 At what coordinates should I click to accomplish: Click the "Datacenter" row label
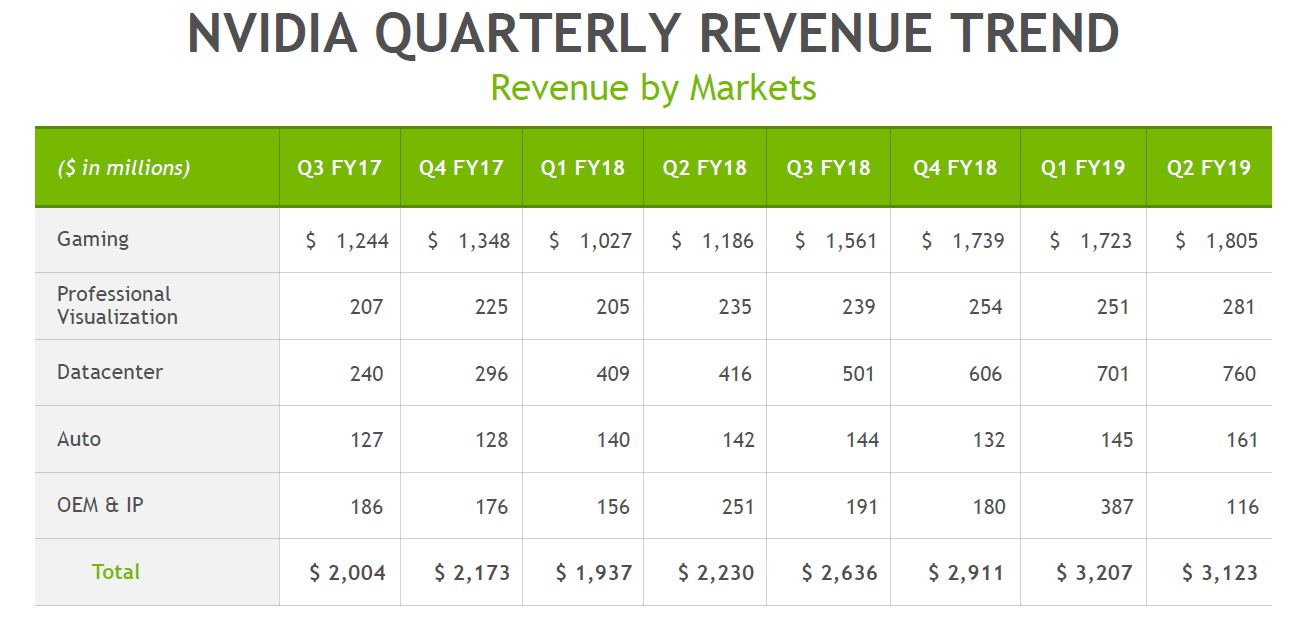click(x=110, y=372)
